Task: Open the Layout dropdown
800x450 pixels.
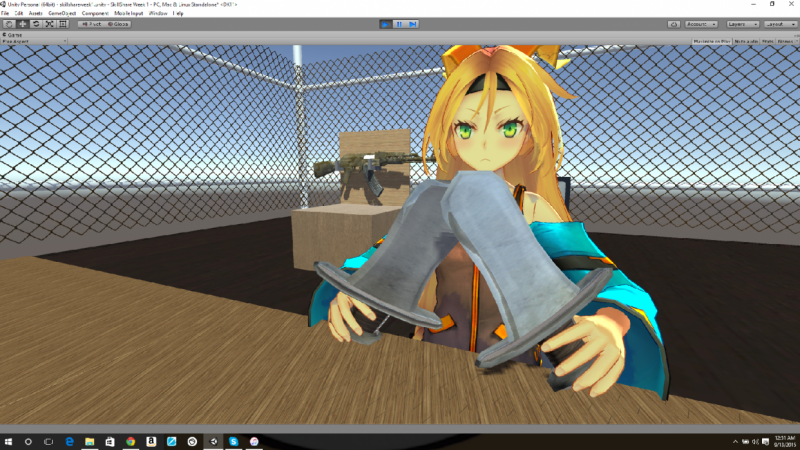Action: [781, 24]
